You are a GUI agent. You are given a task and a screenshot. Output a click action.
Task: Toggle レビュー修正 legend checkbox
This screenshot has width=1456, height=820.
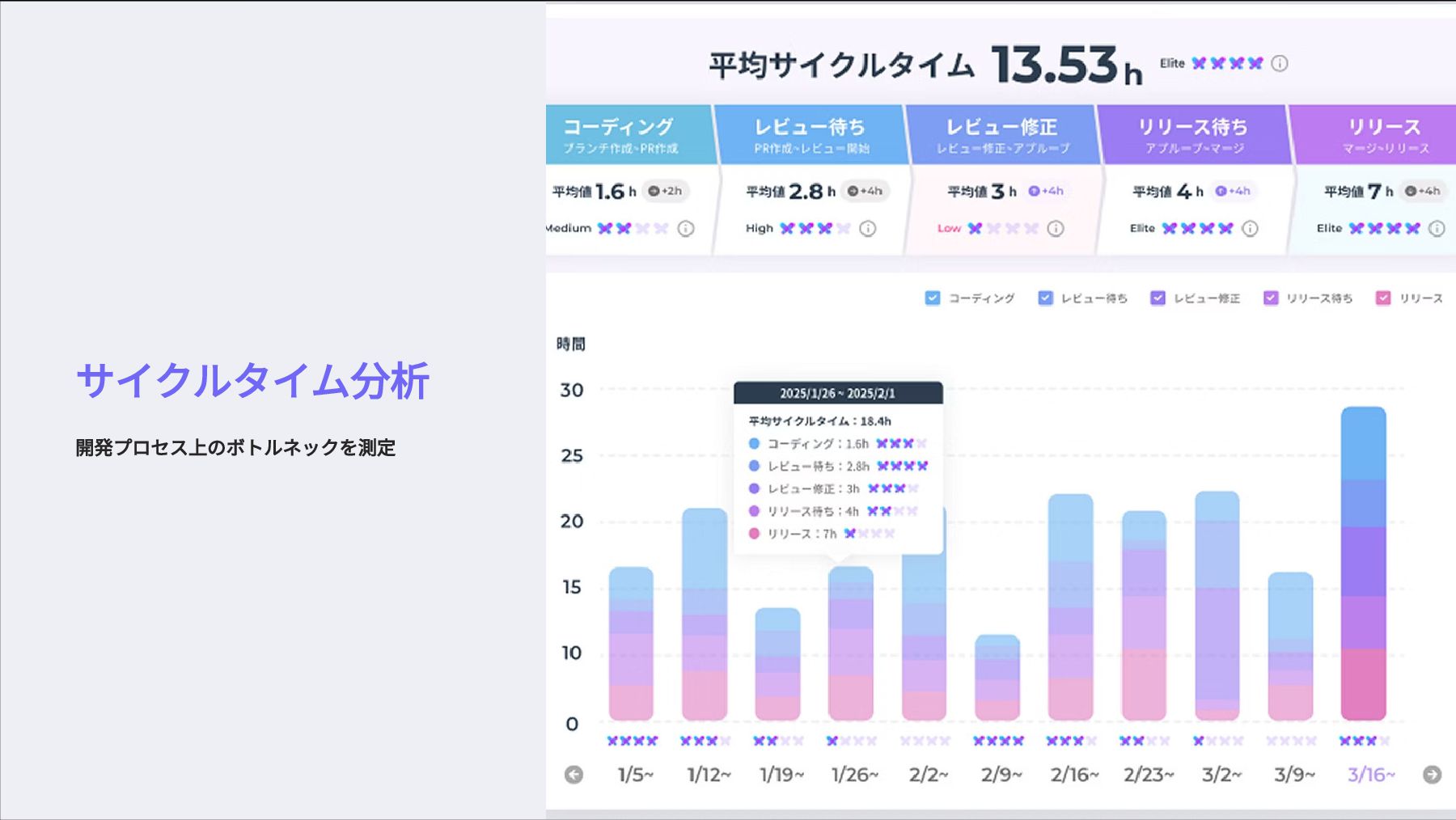1158,298
